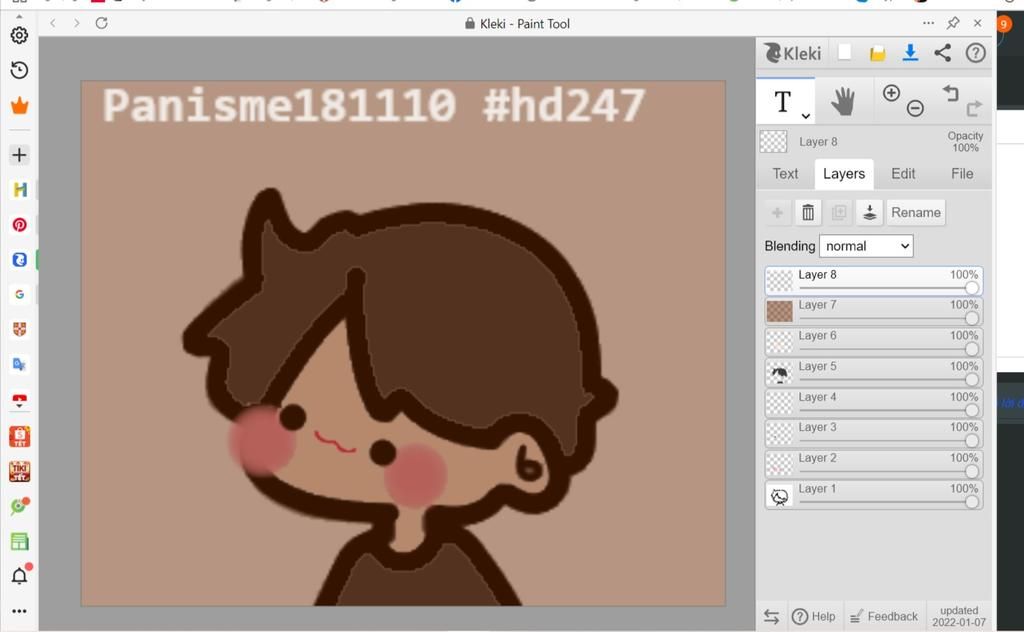Reload the Kleki page
The height and width of the screenshot is (632, 1024).
pyautogui.click(x=101, y=24)
